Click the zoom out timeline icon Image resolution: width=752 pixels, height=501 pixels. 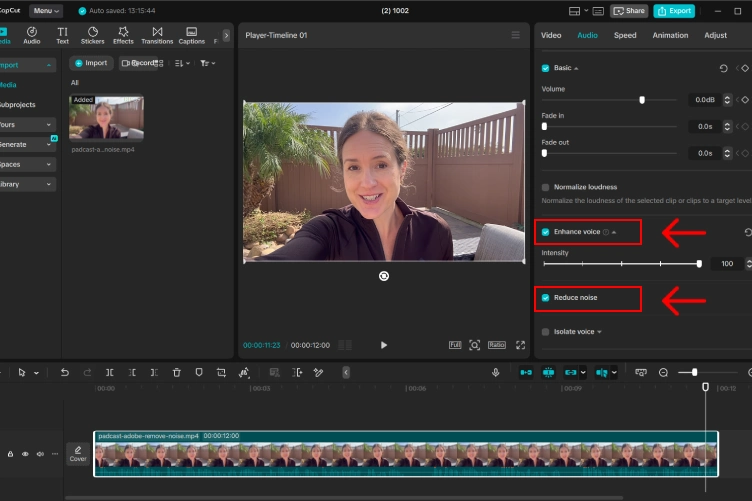pyautogui.click(x=663, y=373)
